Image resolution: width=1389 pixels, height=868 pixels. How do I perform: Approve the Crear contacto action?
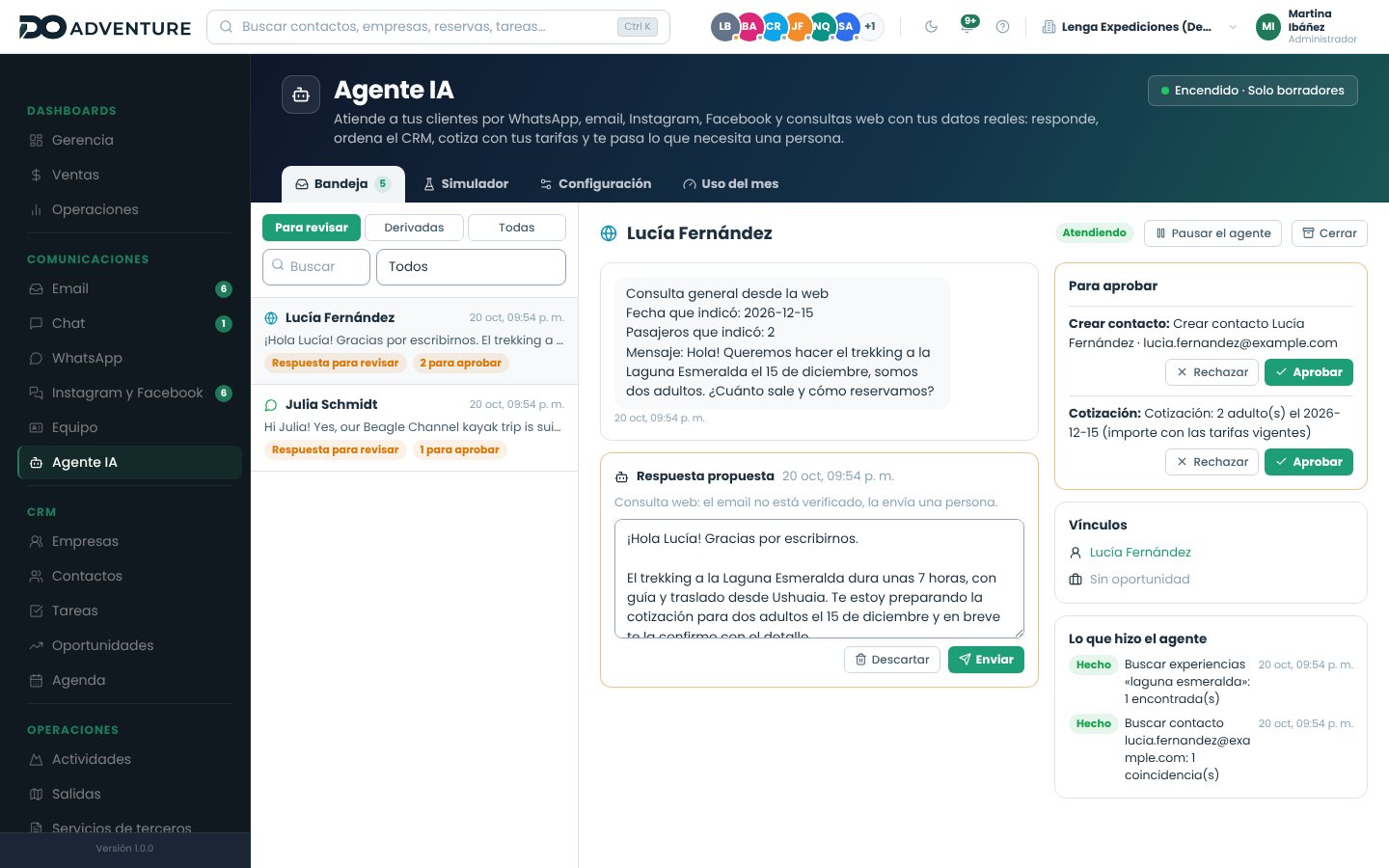pos(1309,372)
